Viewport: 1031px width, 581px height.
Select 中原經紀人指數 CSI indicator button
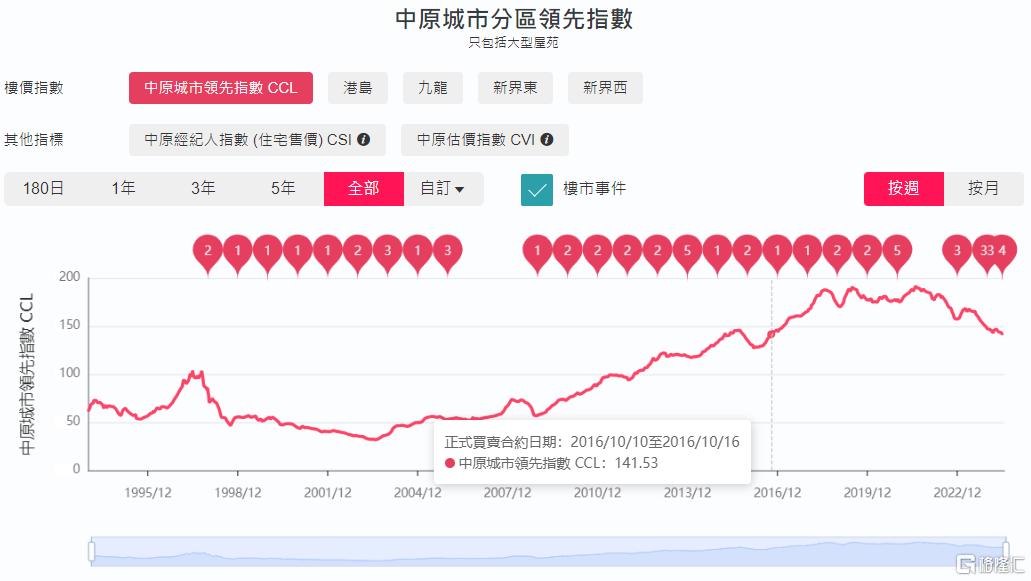[257, 140]
